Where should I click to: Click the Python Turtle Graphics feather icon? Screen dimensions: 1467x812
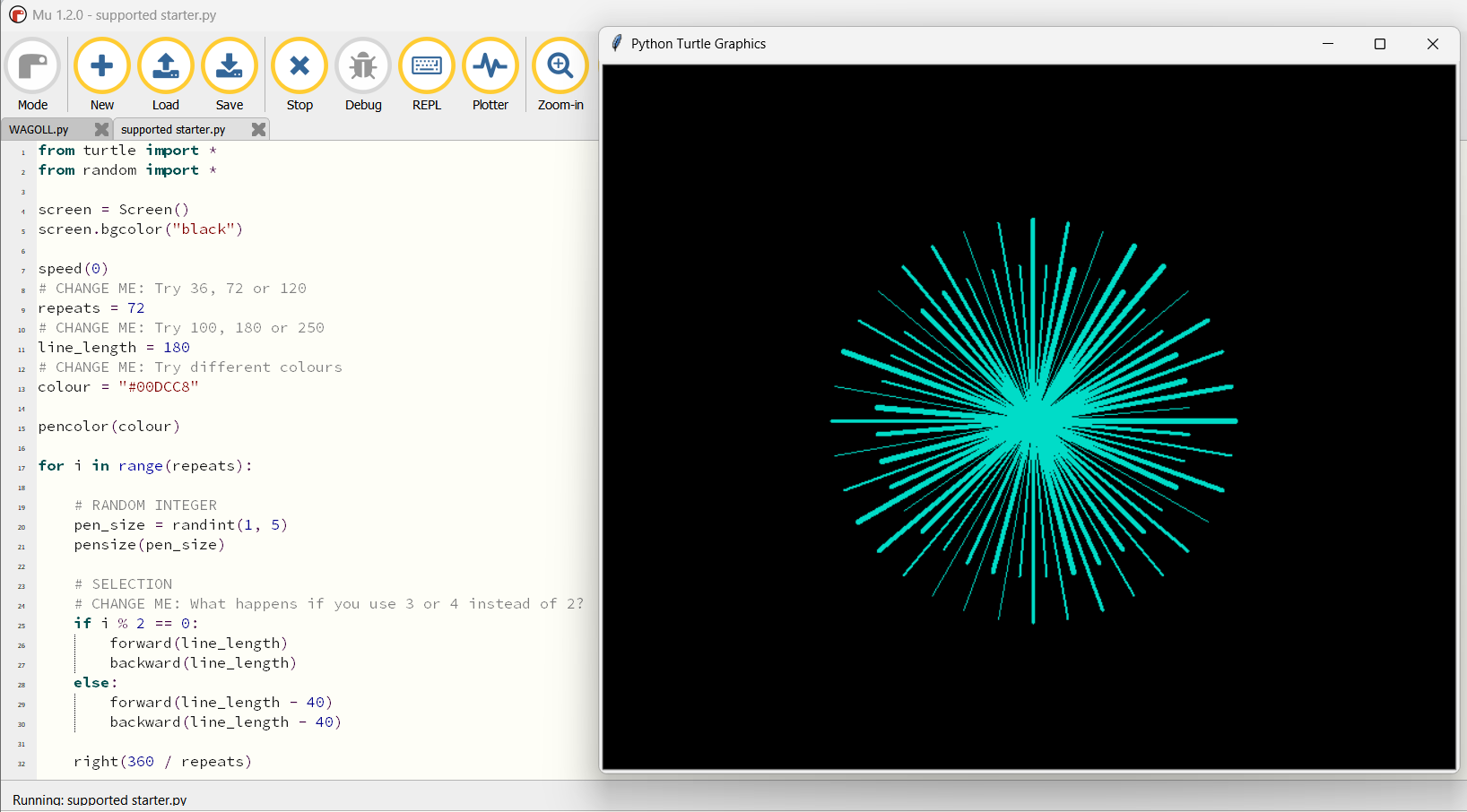[616, 43]
